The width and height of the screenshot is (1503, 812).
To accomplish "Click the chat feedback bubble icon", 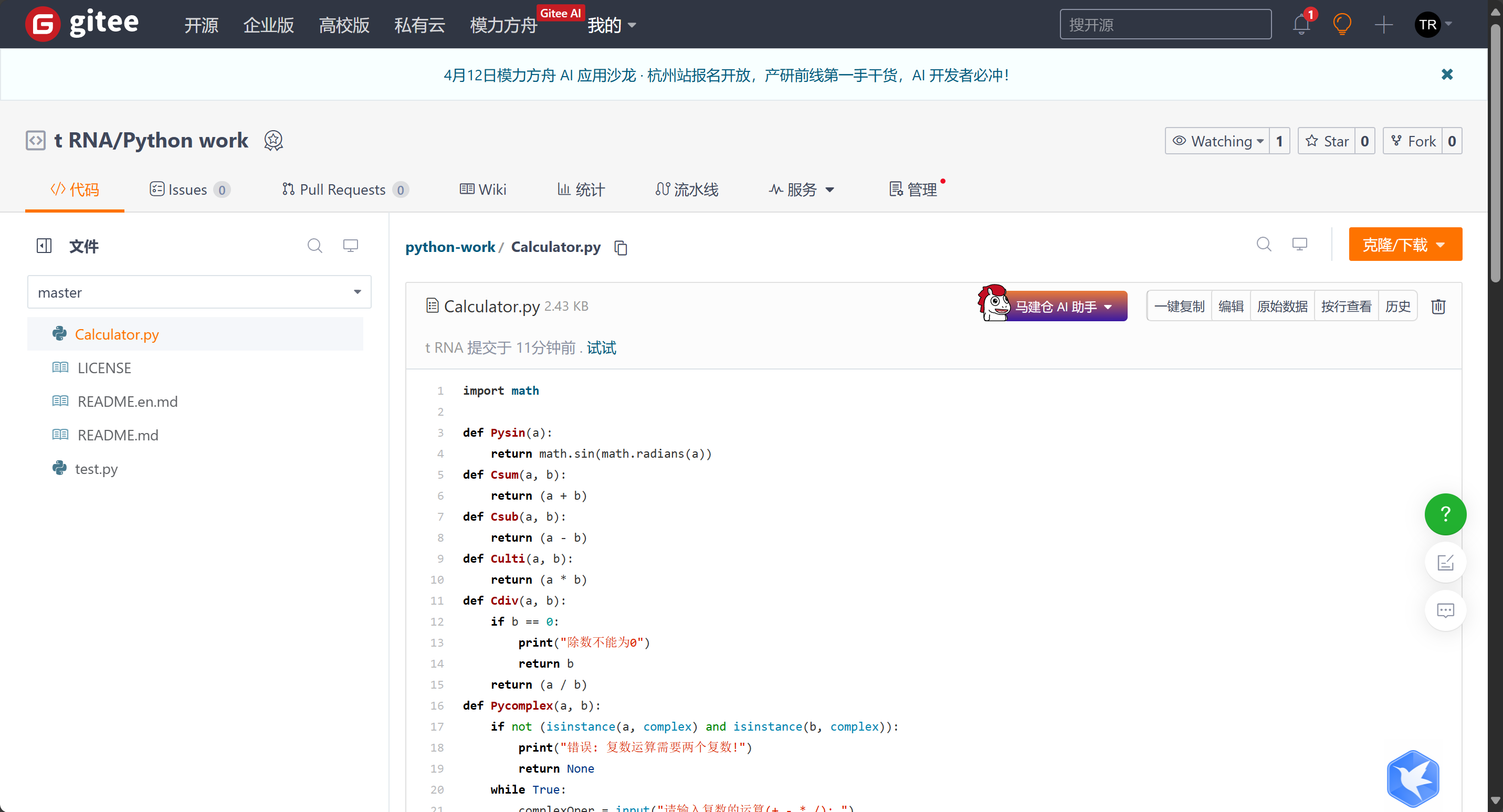I will [1445, 611].
